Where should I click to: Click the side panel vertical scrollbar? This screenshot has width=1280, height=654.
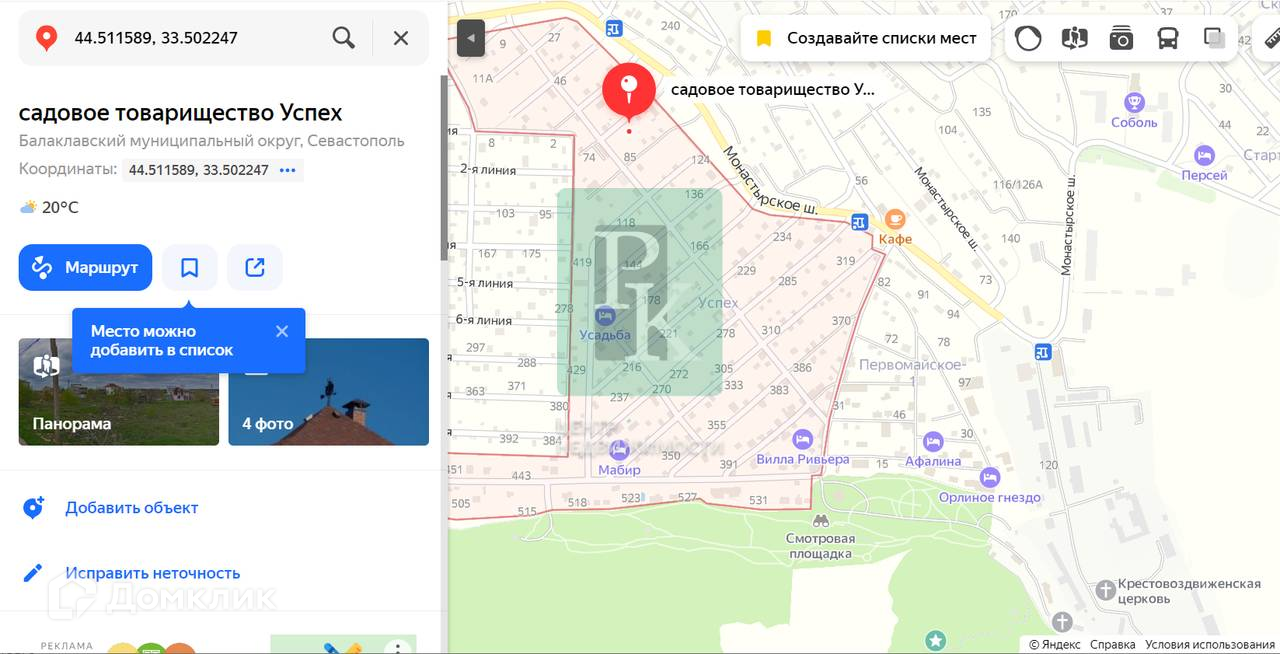click(444, 168)
